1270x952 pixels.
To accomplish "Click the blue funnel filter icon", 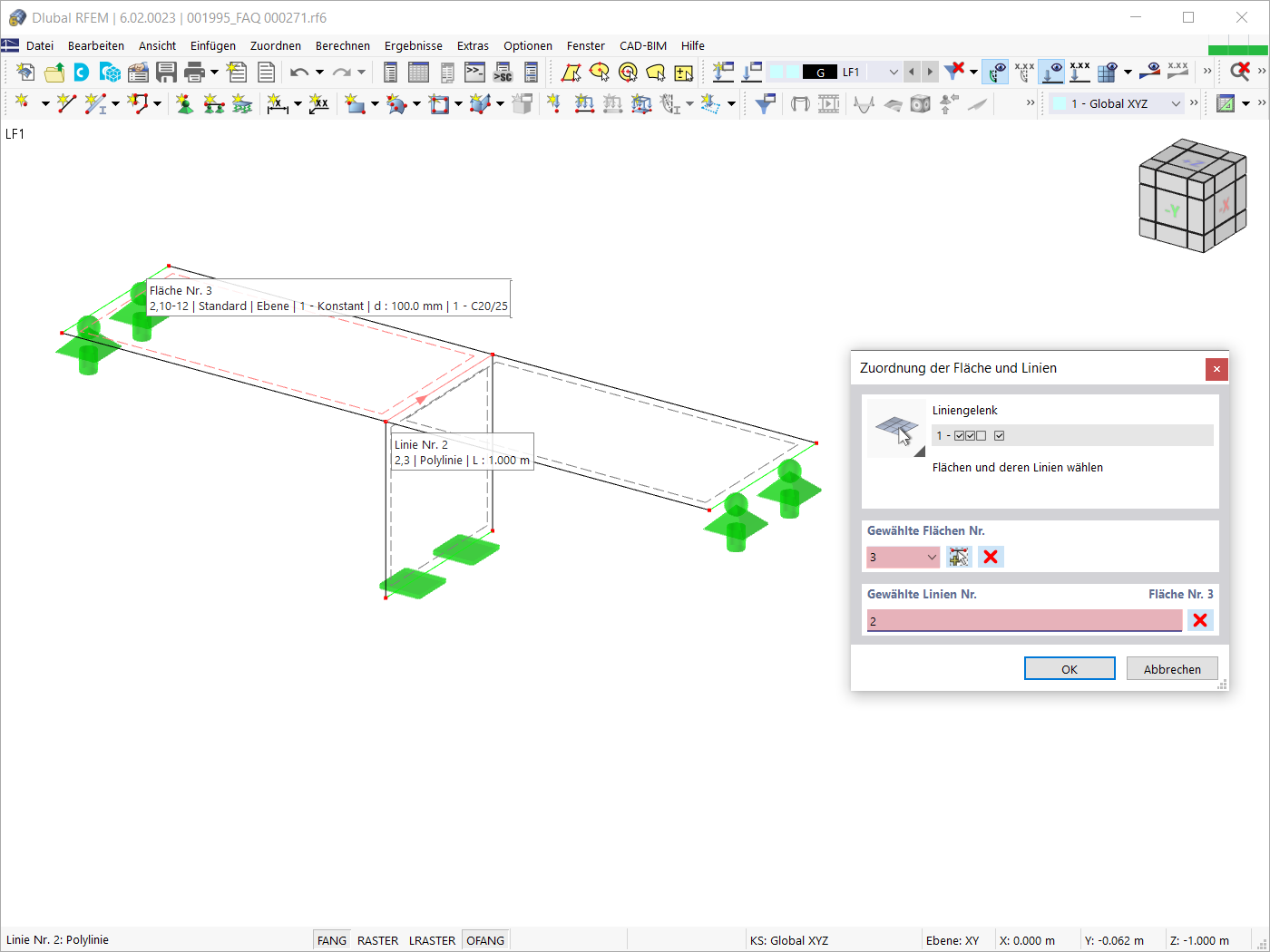I will 765,103.
